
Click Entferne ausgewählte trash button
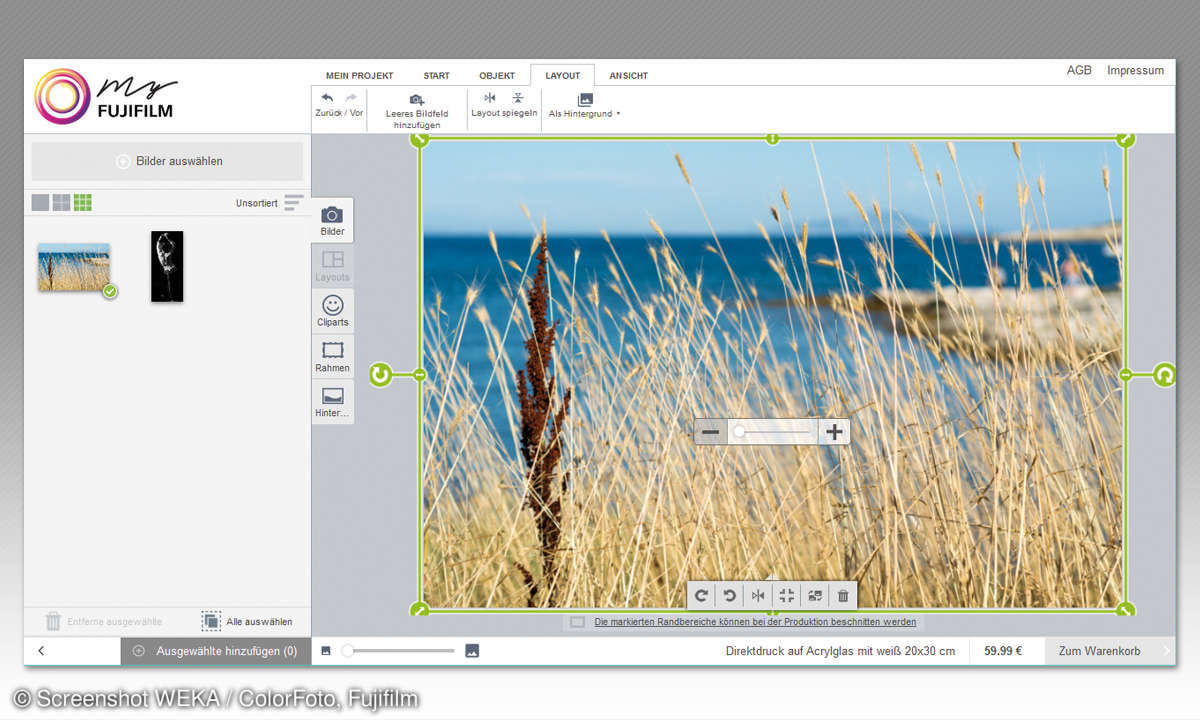tap(104, 621)
